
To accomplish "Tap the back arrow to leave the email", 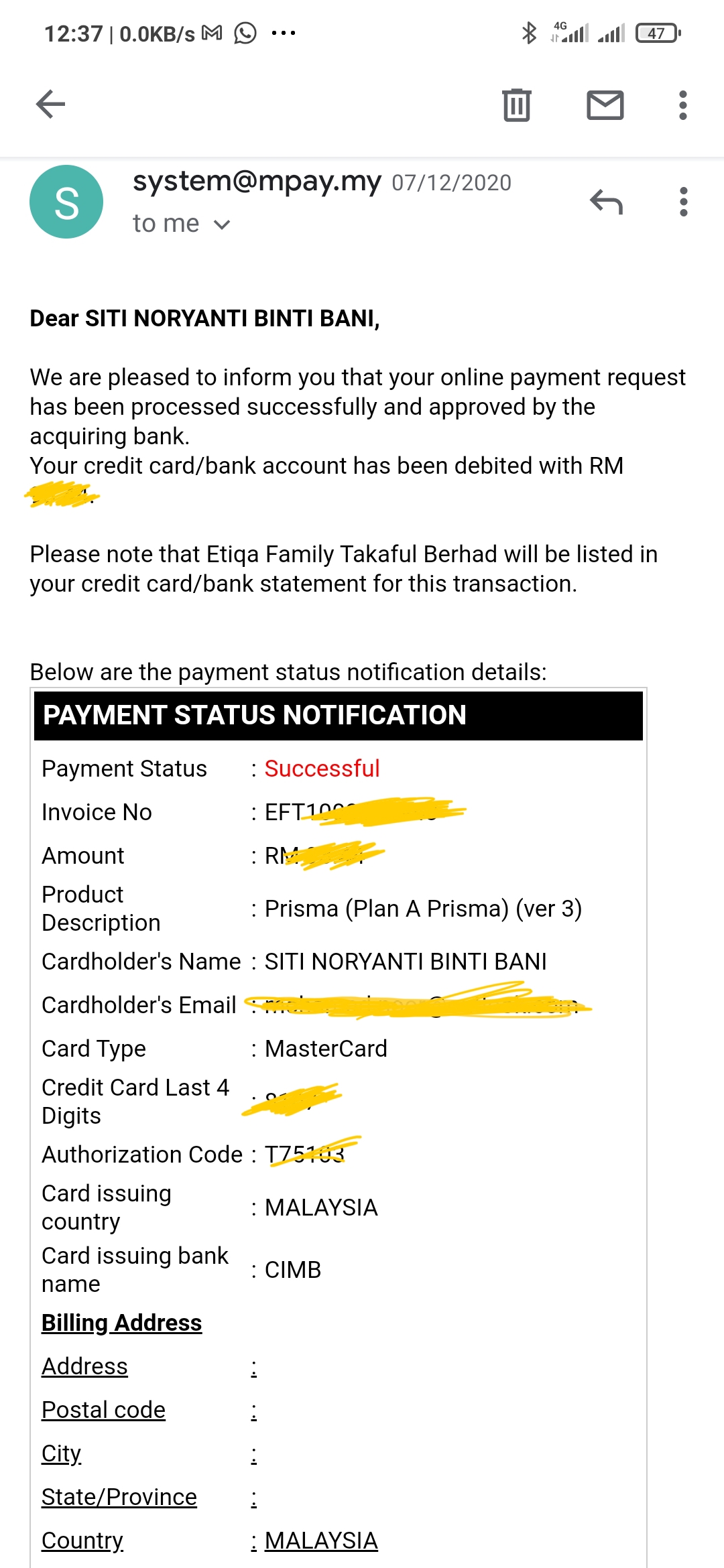I will [50, 105].
